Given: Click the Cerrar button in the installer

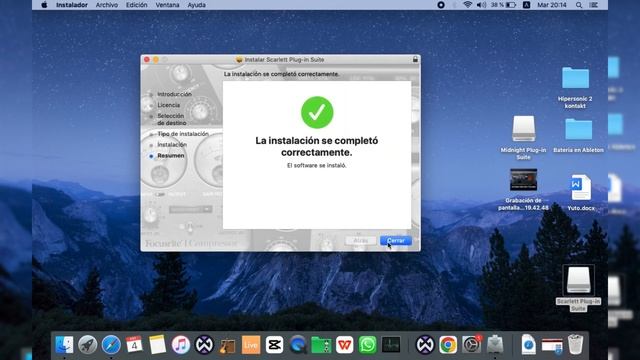Looking at the screenshot, I should [396, 241].
